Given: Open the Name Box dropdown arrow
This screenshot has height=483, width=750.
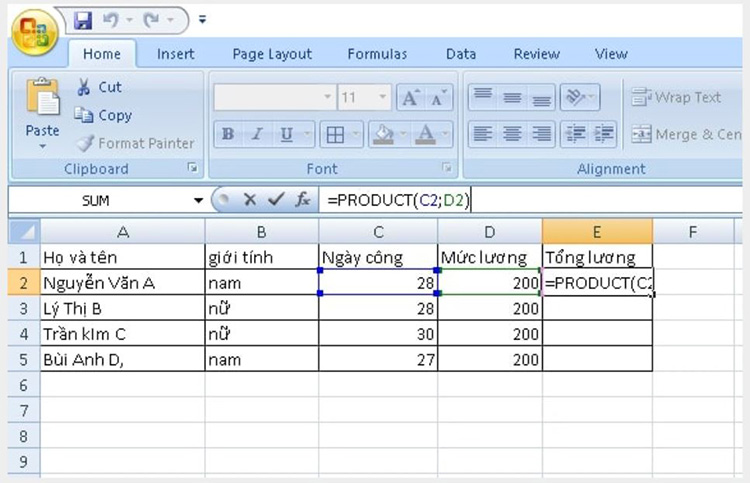Looking at the screenshot, I should pos(198,200).
